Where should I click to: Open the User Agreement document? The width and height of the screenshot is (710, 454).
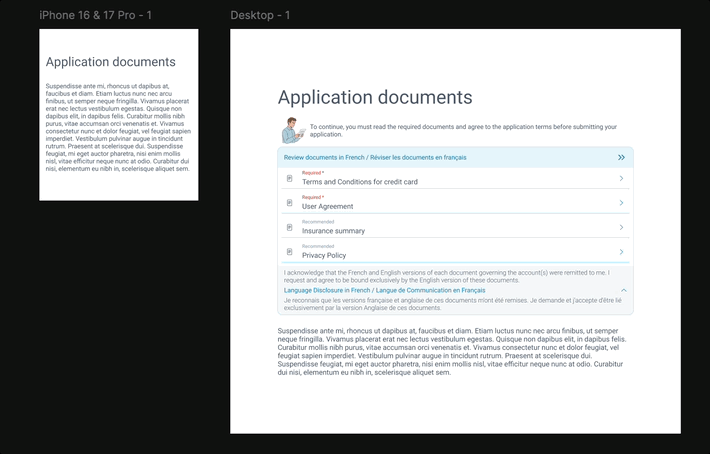[327, 206]
